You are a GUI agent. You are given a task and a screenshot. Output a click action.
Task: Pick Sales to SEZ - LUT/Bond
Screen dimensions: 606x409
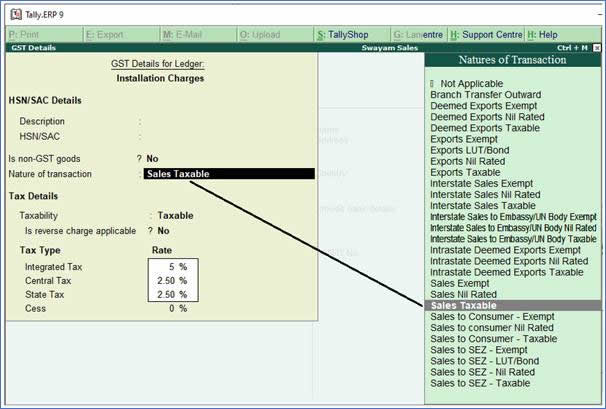[x=484, y=361]
